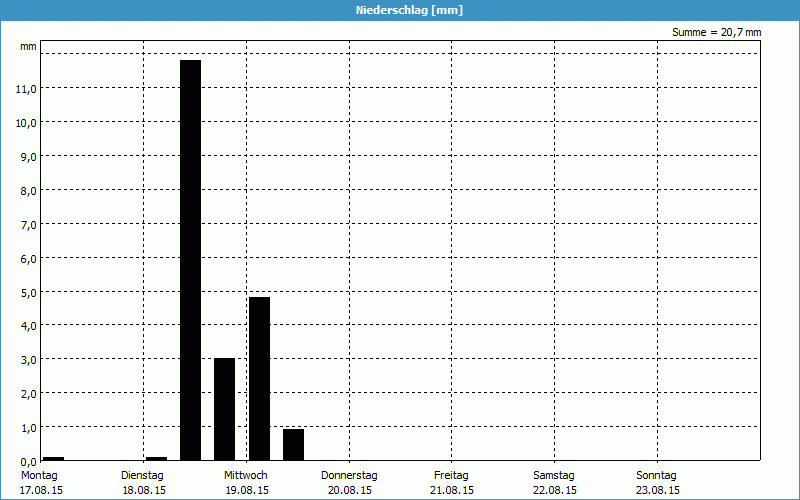Select the 23.08.15 date label

click(656, 490)
